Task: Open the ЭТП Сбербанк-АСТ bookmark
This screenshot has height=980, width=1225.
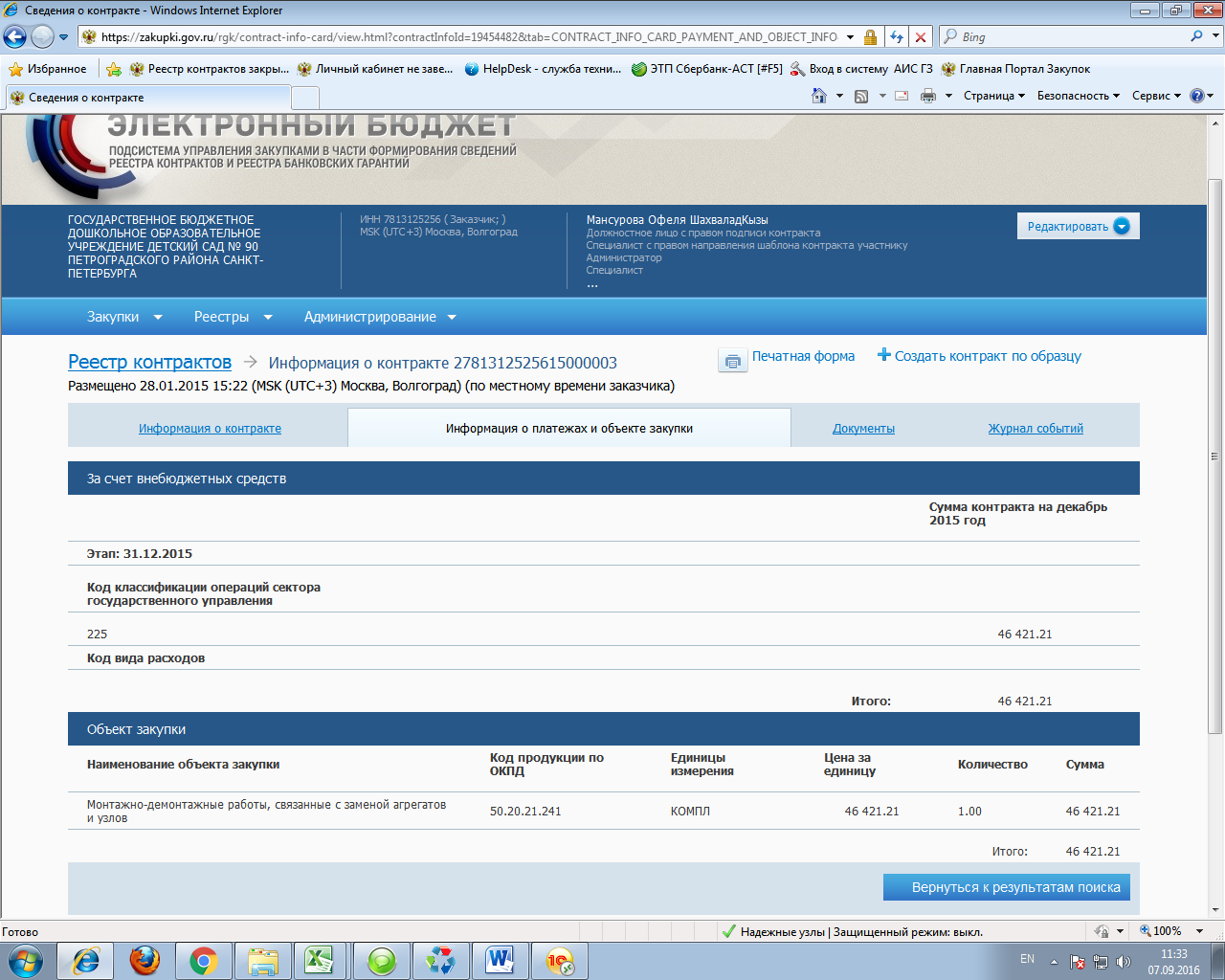Action: point(707,69)
